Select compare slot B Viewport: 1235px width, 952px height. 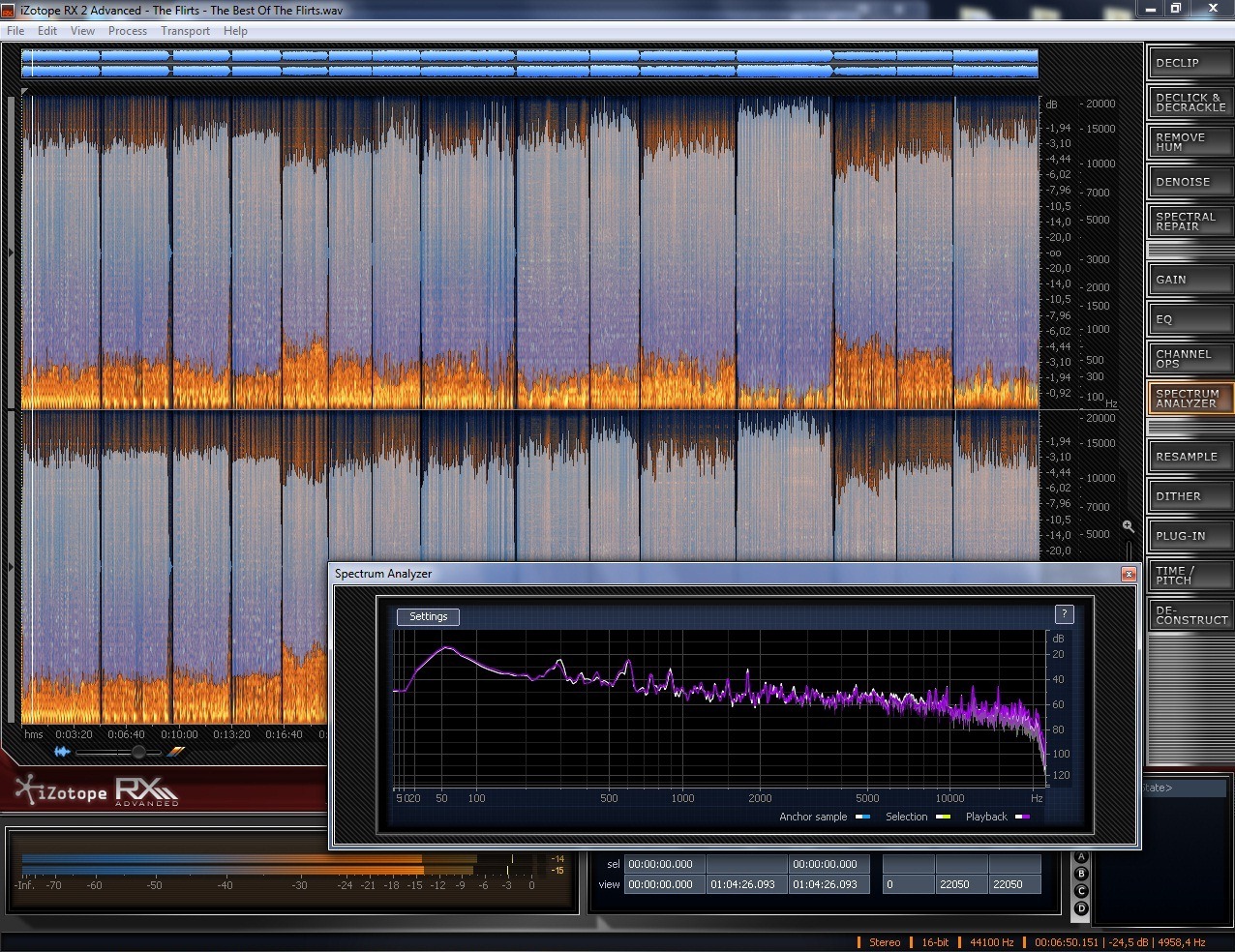1081,874
